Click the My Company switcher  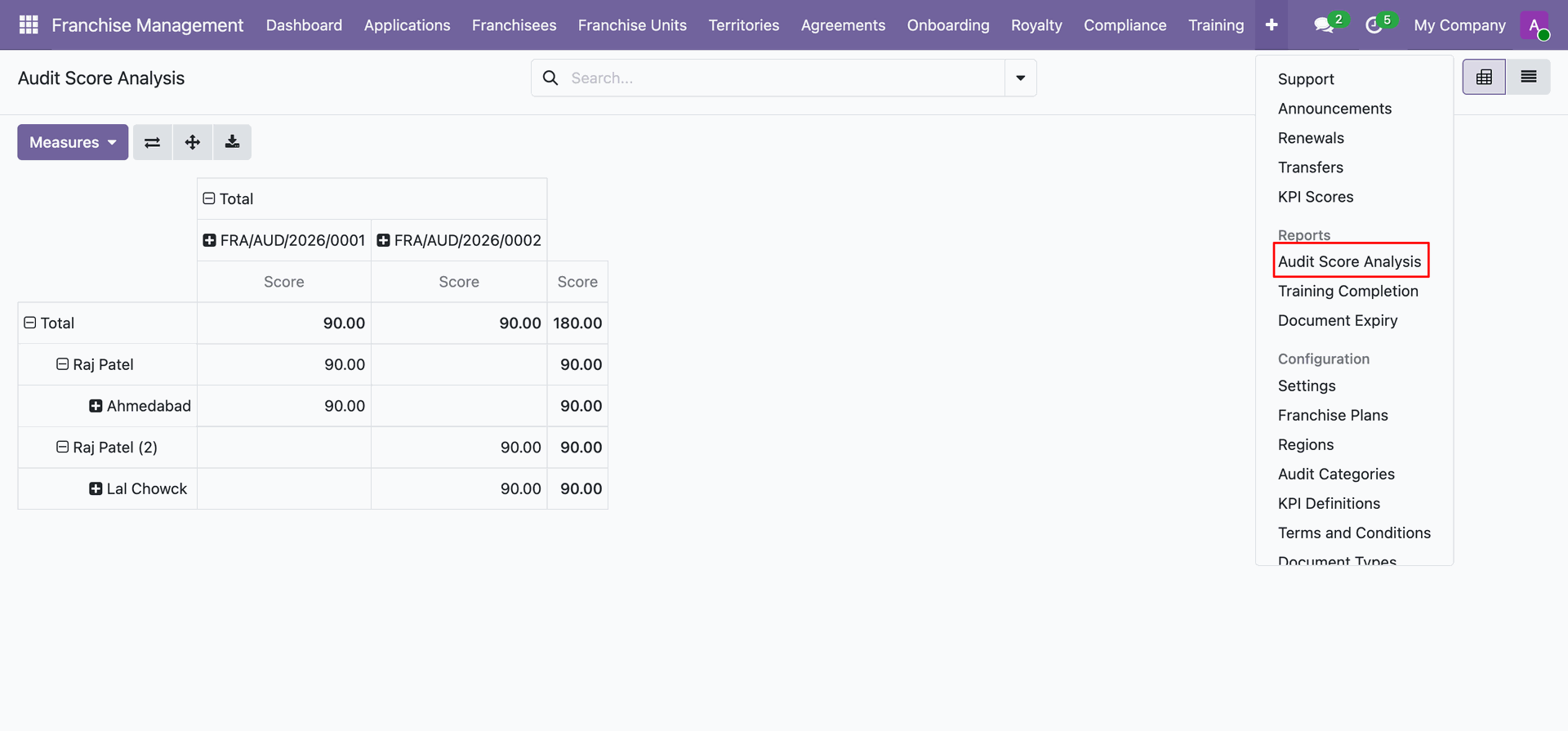pos(1459,25)
